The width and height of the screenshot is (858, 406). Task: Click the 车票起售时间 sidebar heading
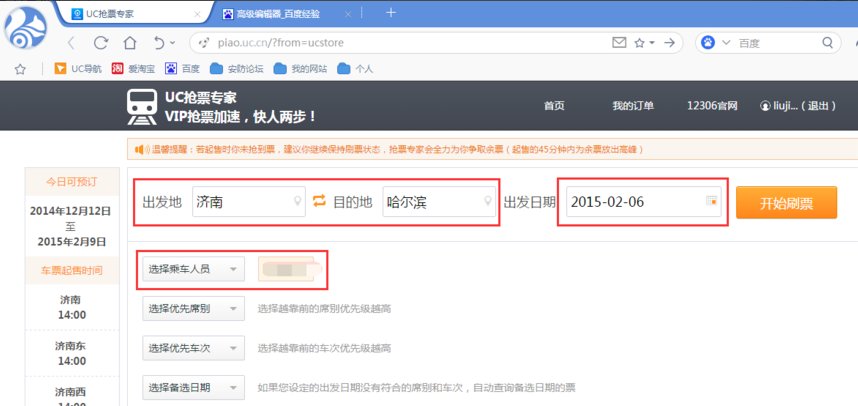point(72,270)
